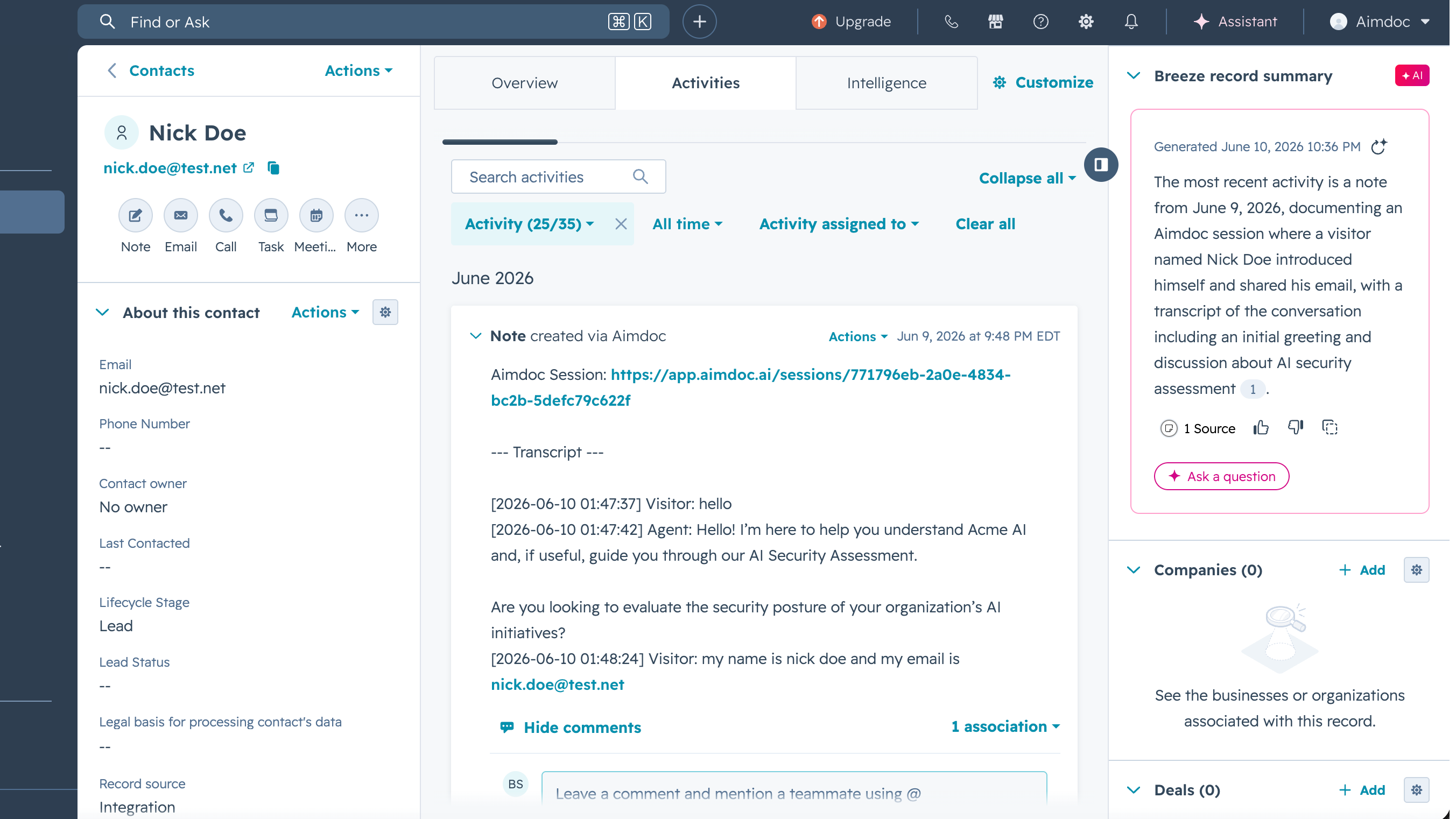The height and width of the screenshot is (819, 1456).
Task: Open Companies card settings gear
Action: tap(1416, 570)
